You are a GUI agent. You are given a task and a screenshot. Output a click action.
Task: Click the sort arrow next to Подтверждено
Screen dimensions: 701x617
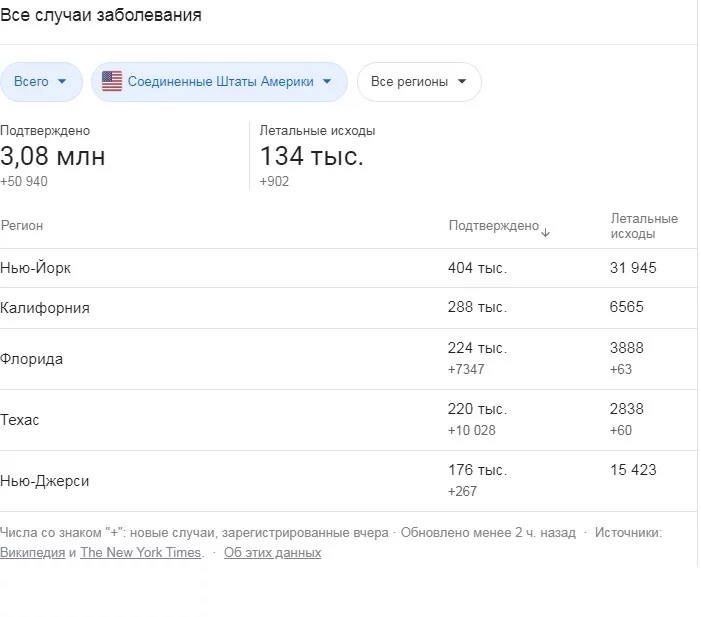[x=546, y=231]
